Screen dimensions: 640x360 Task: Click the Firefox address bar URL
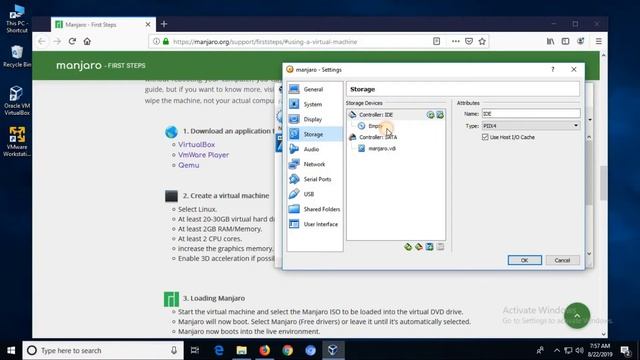(x=265, y=42)
